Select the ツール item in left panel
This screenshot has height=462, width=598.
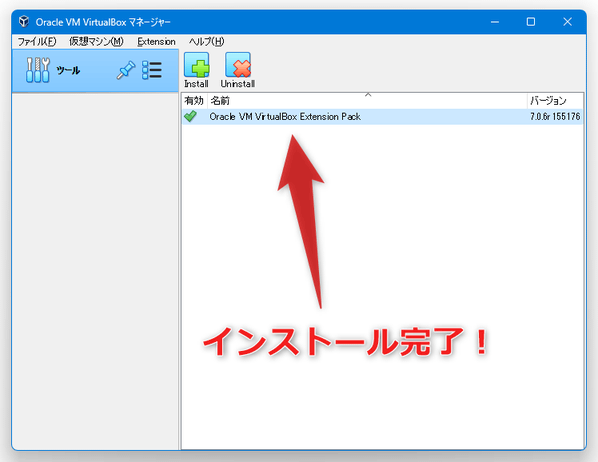click(95, 71)
